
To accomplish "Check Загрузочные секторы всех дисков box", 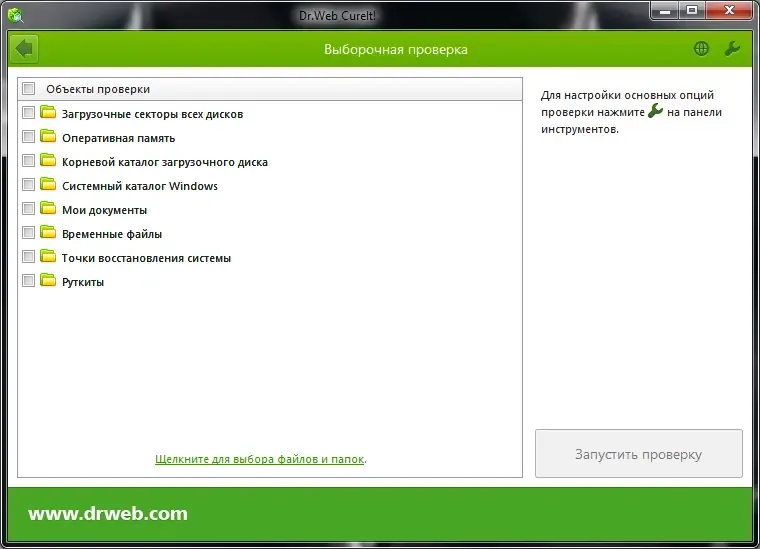I will click(29, 113).
